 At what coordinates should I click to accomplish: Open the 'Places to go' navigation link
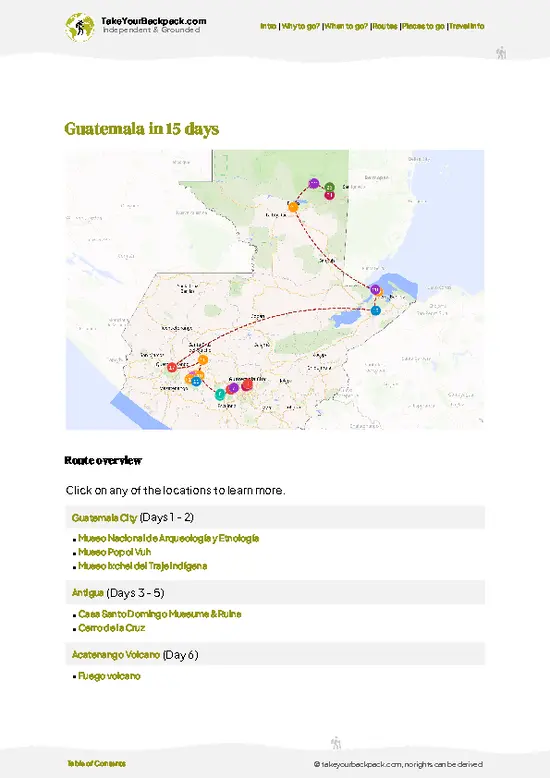423,26
